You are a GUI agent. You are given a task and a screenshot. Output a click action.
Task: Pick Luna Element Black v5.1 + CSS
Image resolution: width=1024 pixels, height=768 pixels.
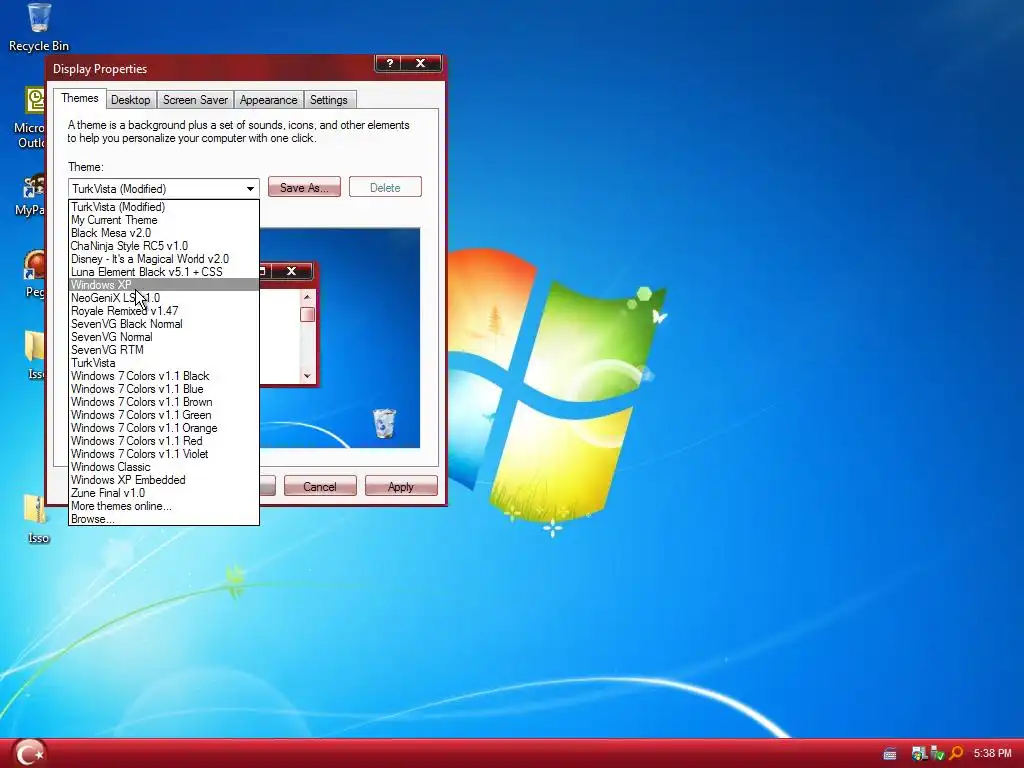point(164,272)
